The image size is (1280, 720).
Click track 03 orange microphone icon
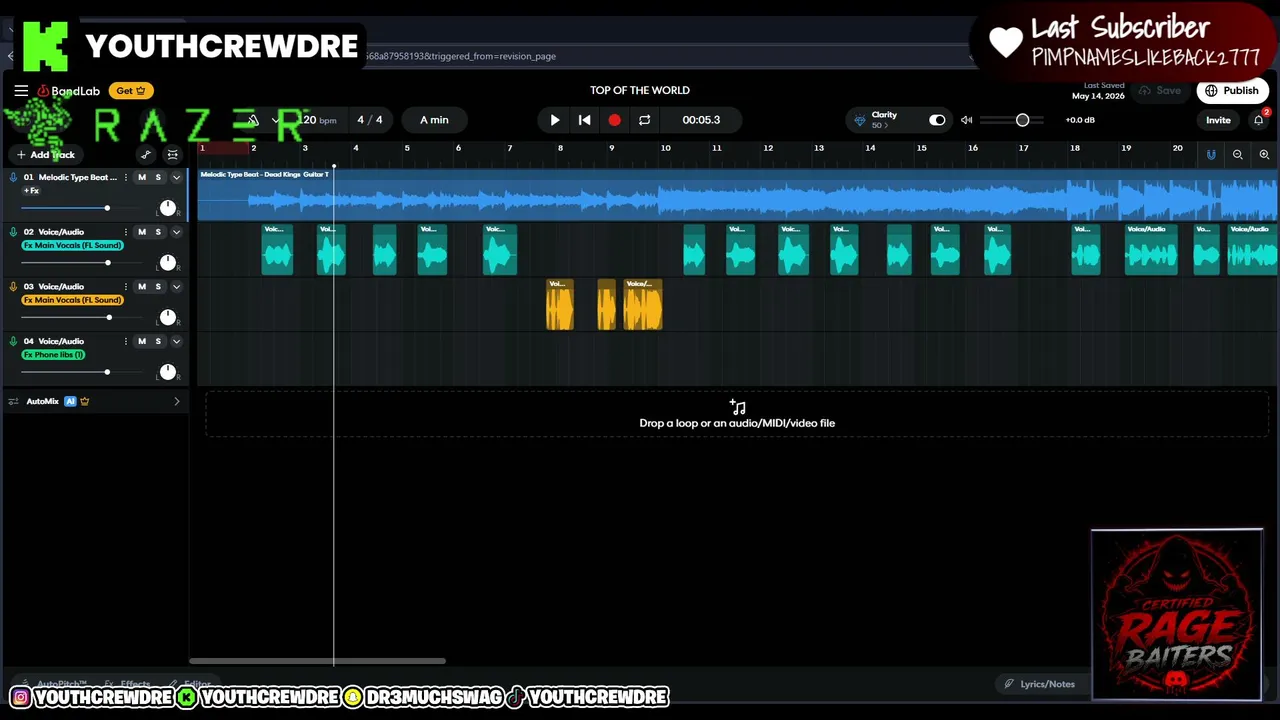coord(13,287)
